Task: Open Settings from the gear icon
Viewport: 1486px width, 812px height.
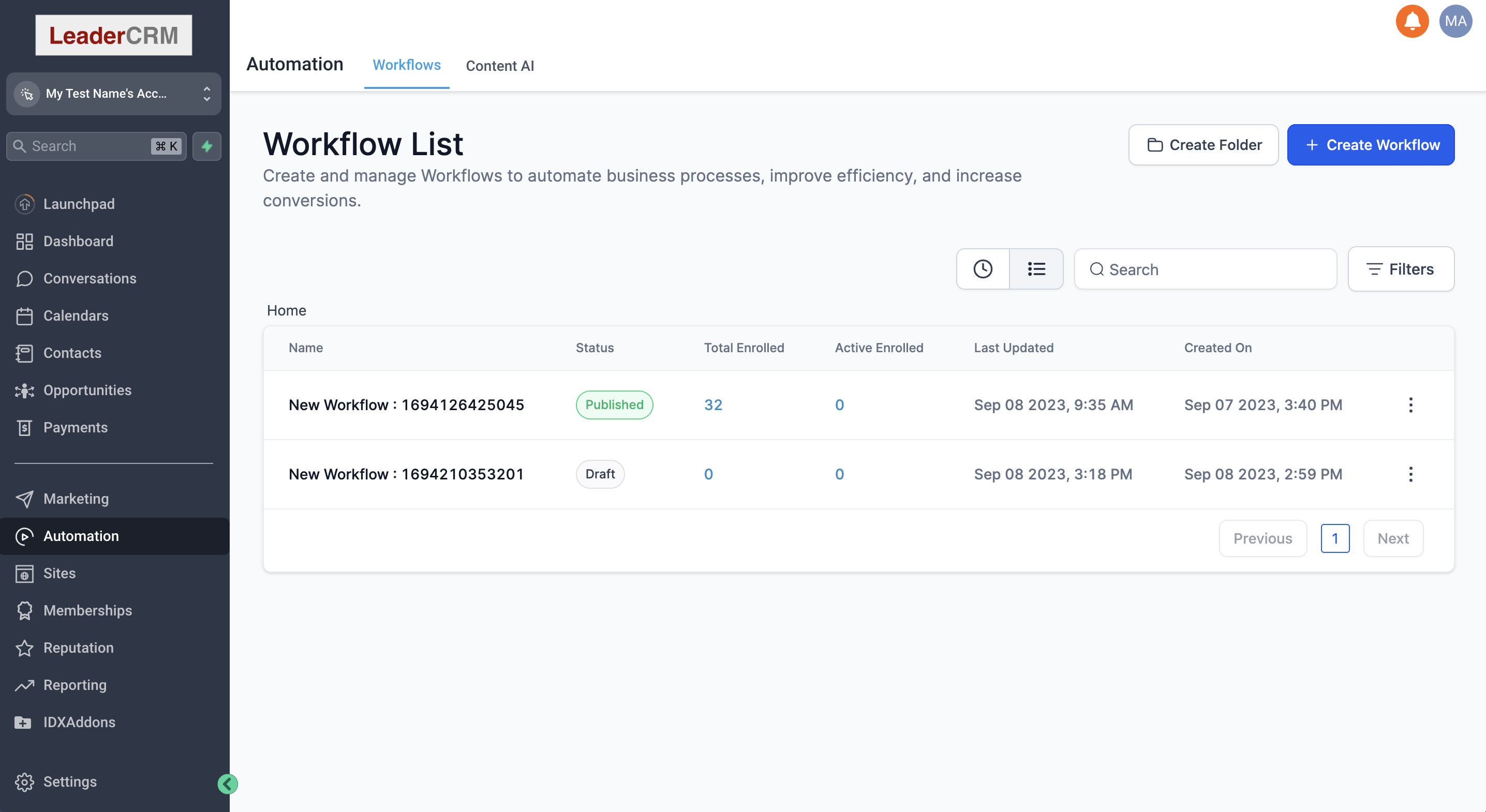Action: point(24,781)
